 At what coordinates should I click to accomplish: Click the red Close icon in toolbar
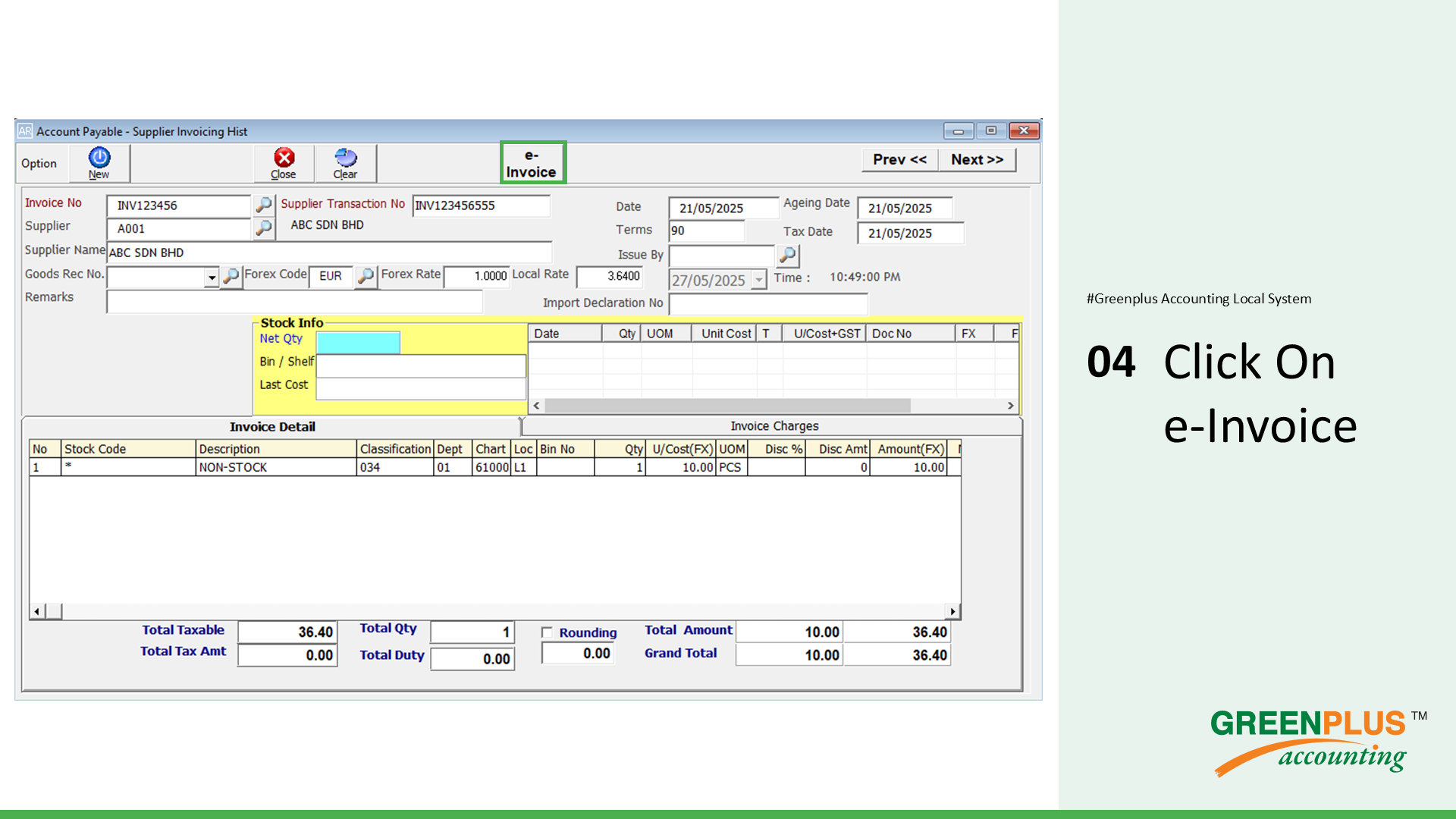(284, 162)
